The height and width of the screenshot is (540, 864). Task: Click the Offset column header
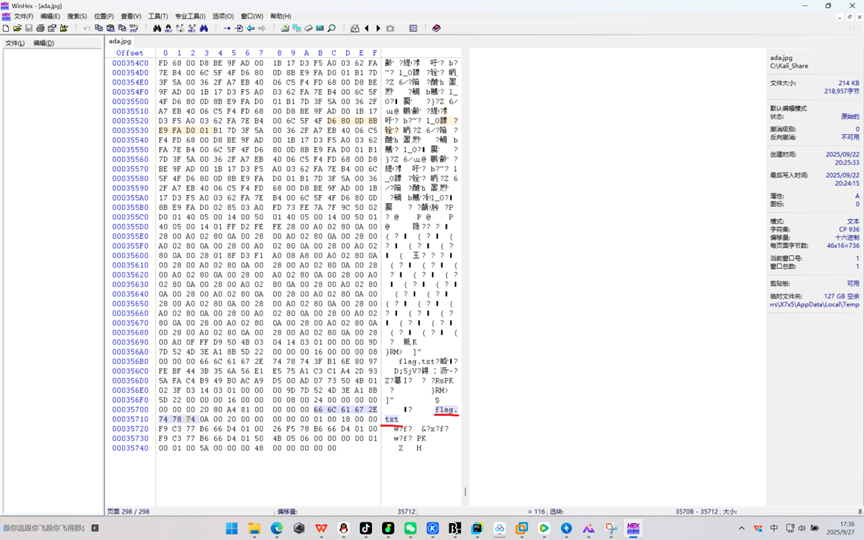(x=129, y=53)
